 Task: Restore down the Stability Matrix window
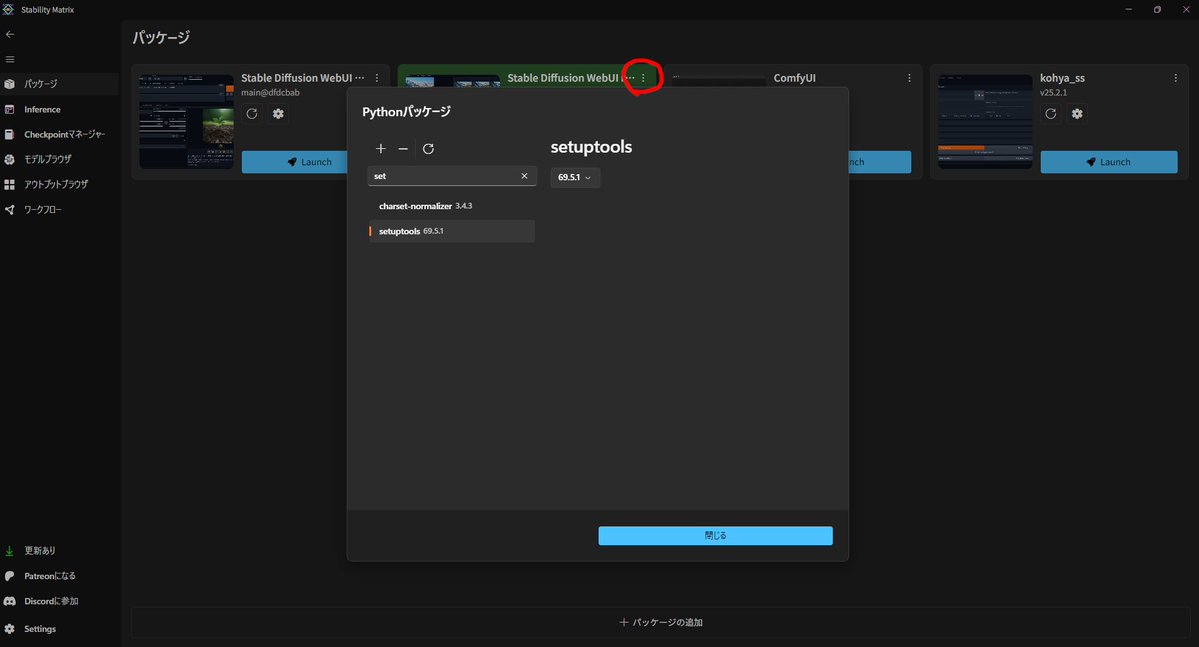tap(1157, 9)
